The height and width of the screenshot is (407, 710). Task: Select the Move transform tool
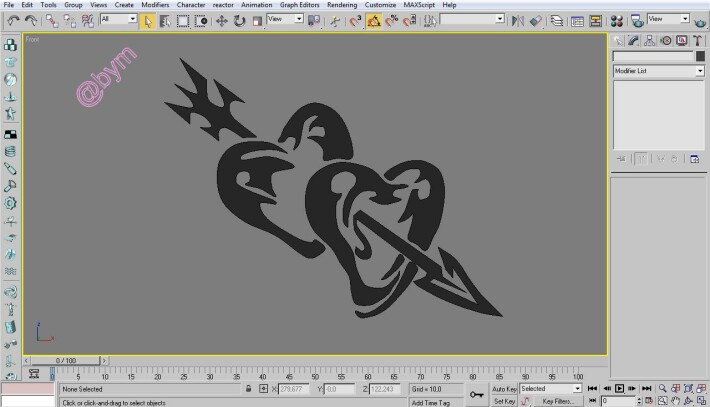[x=221, y=21]
